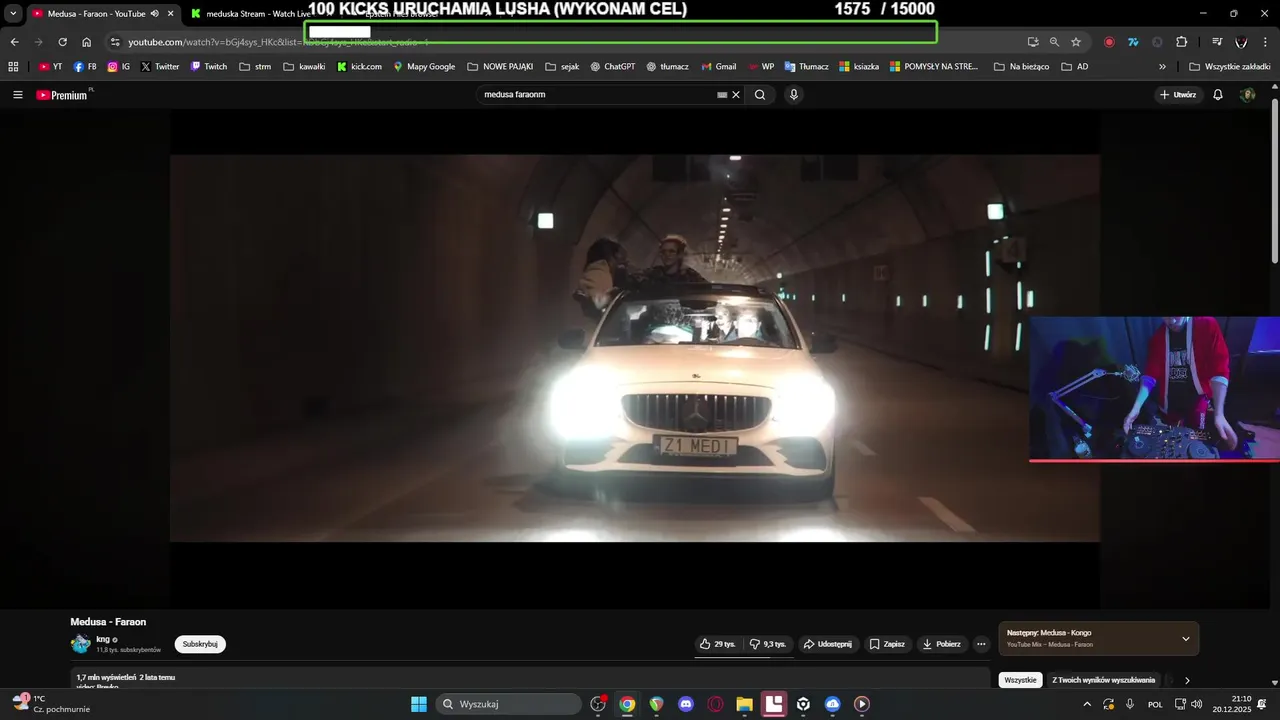Open the Twitter bookmark
1280x720 pixels.
pos(160,67)
